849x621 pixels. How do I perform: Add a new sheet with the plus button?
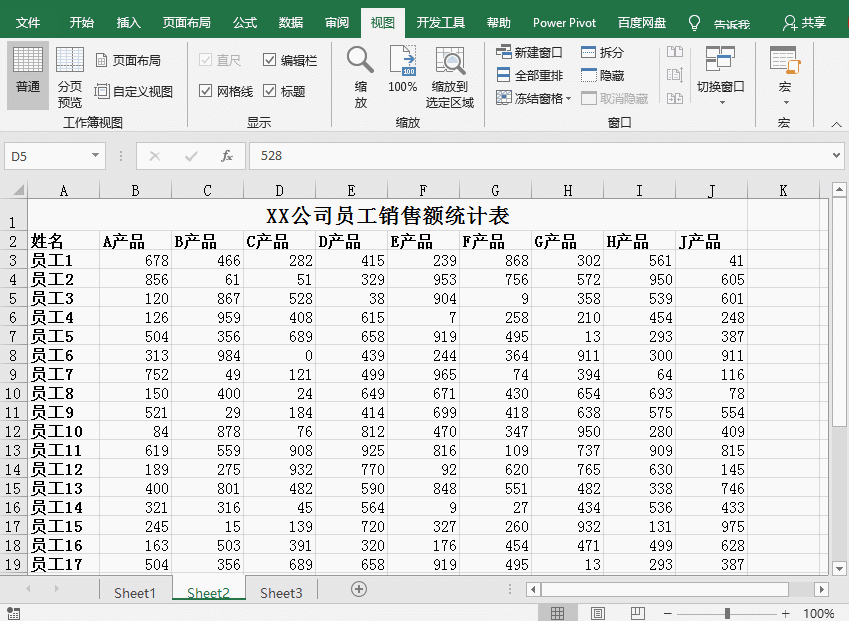coord(357,592)
